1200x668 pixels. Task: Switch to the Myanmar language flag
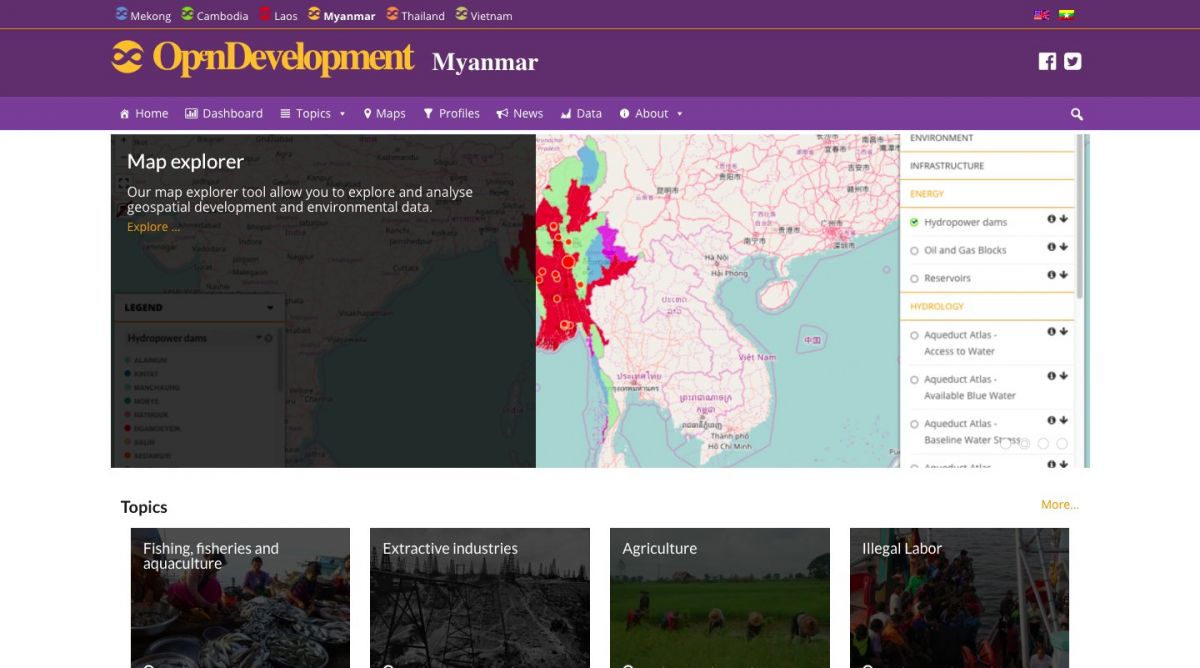(x=1066, y=15)
